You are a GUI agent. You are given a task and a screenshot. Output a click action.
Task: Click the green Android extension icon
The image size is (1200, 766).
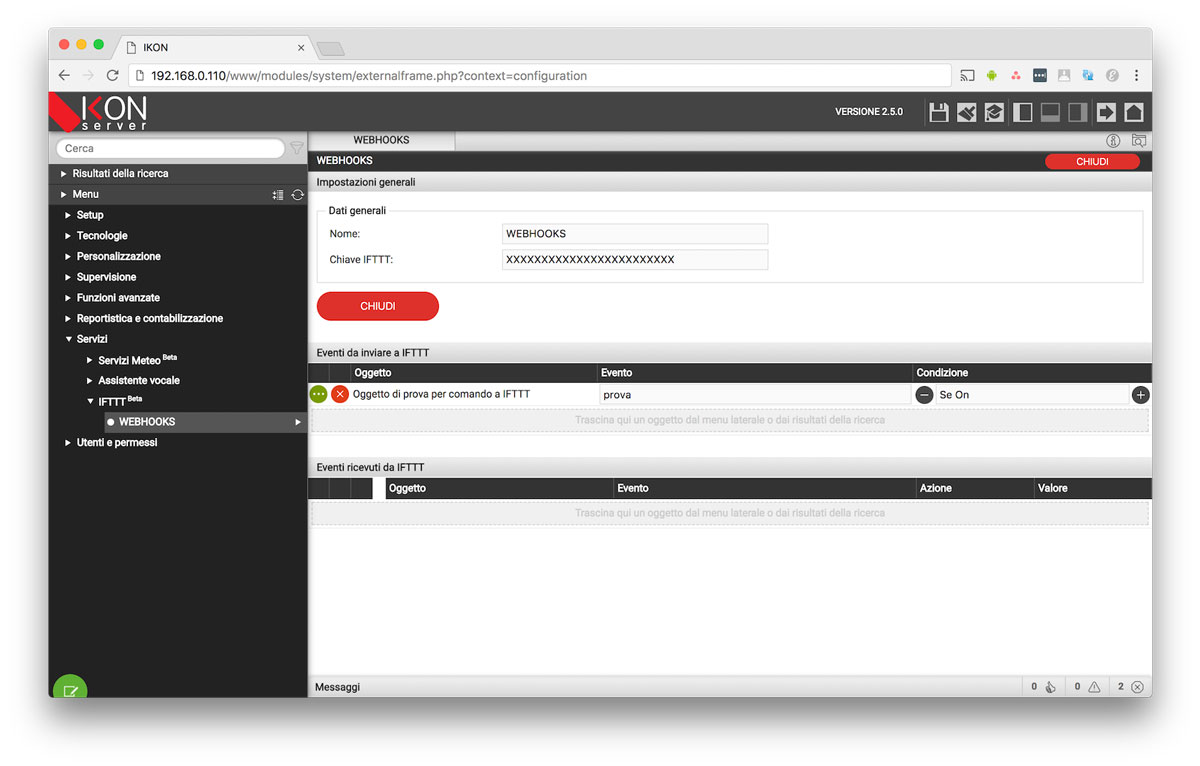pyautogui.click(x=992, y=75)
